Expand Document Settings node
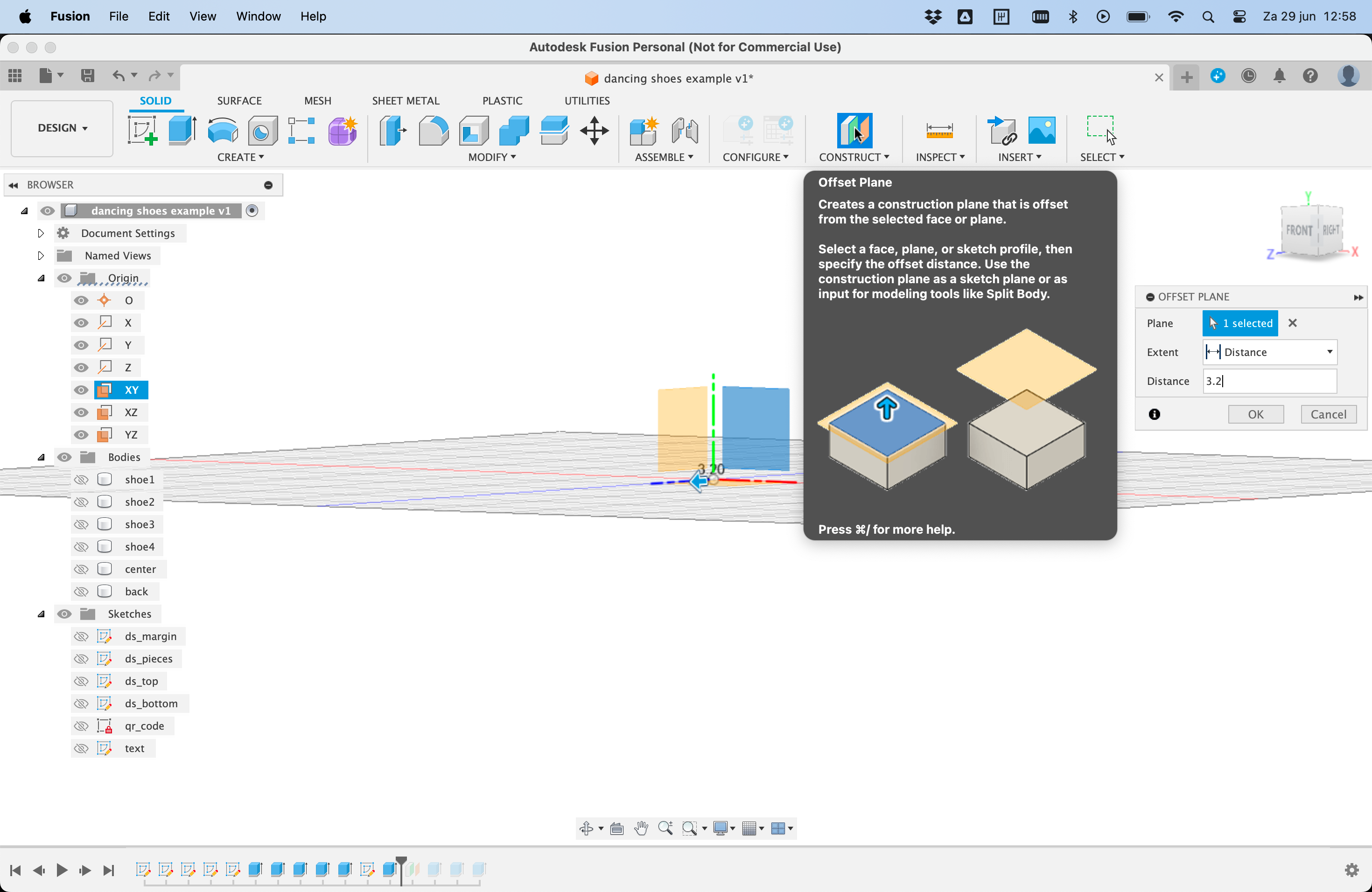Screen dimensions: 1372x892 click(40, 233)
